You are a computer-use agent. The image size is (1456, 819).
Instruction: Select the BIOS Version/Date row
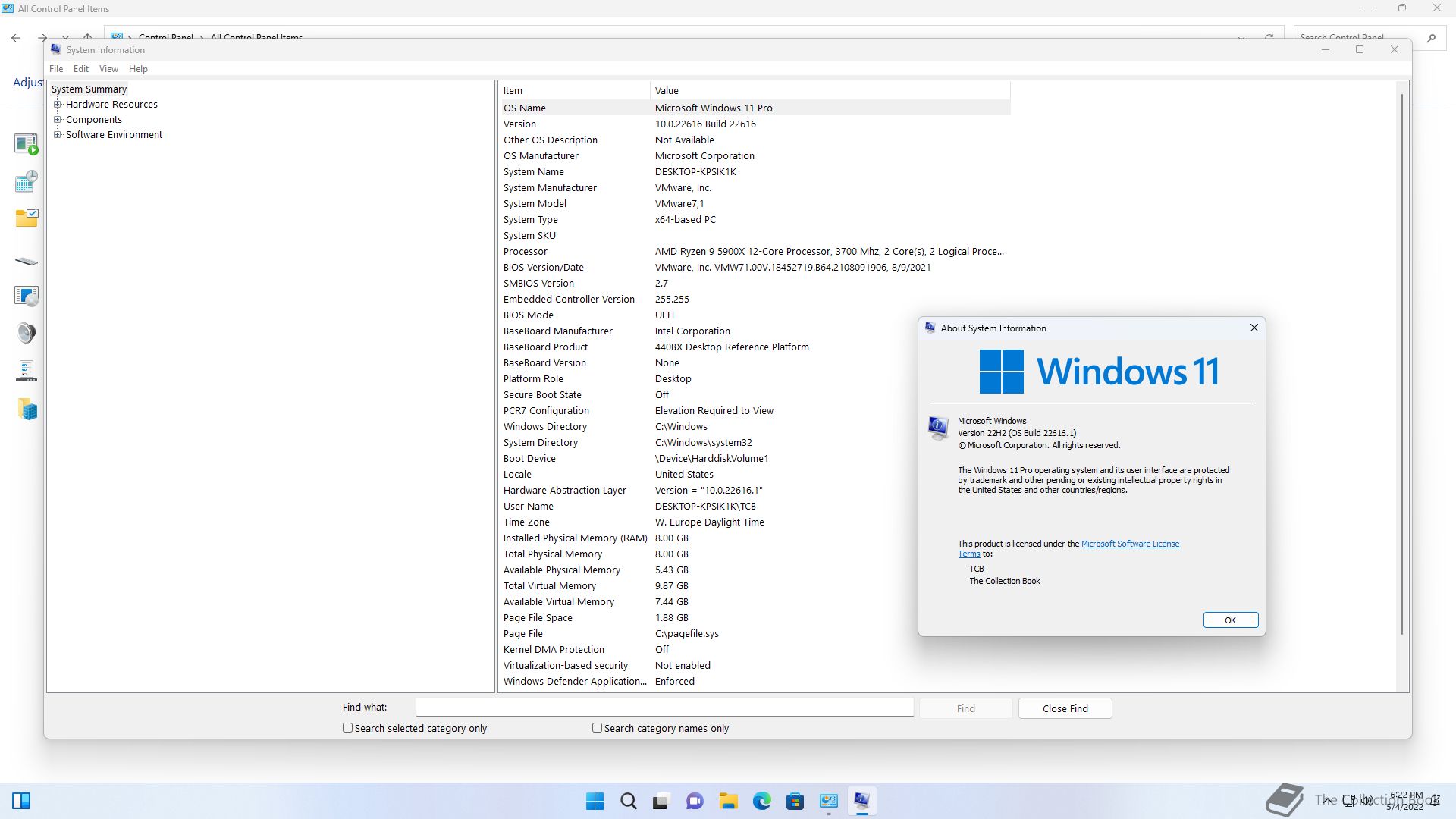coord(755,267)
